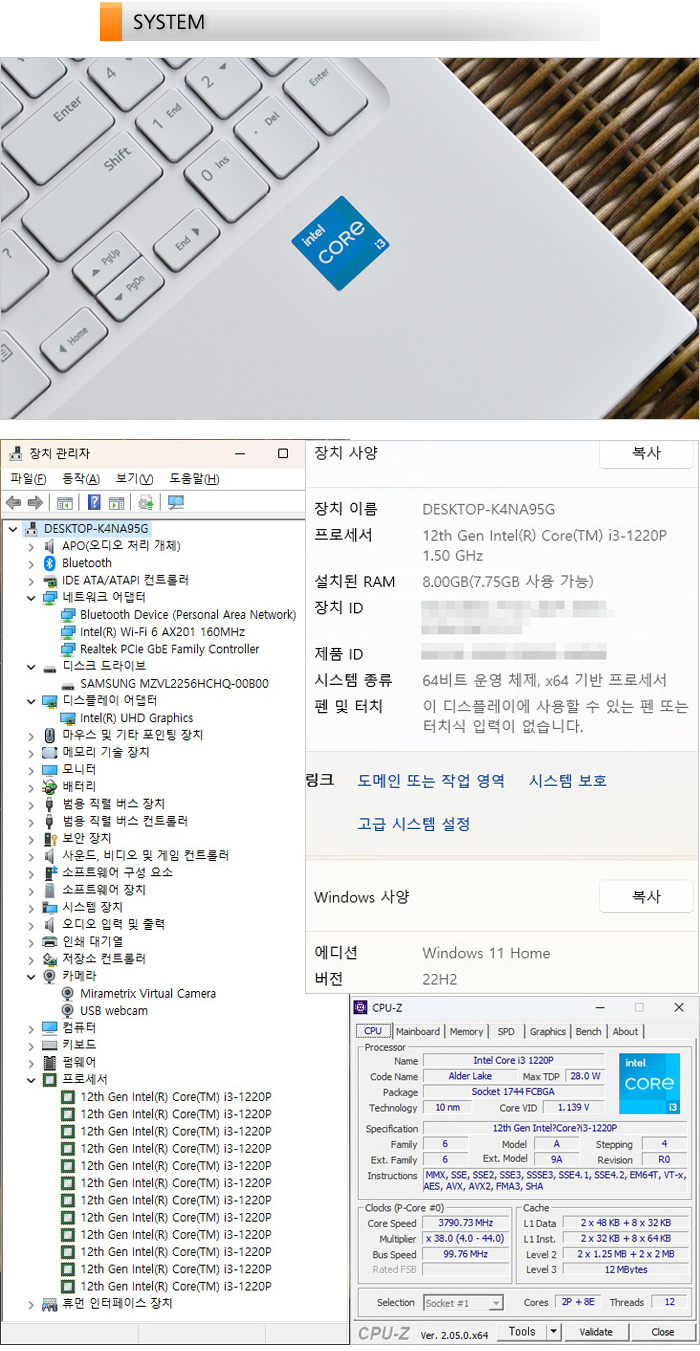Select Bluetooth Device (Personal Area Network)

click(x=188, y=615)
